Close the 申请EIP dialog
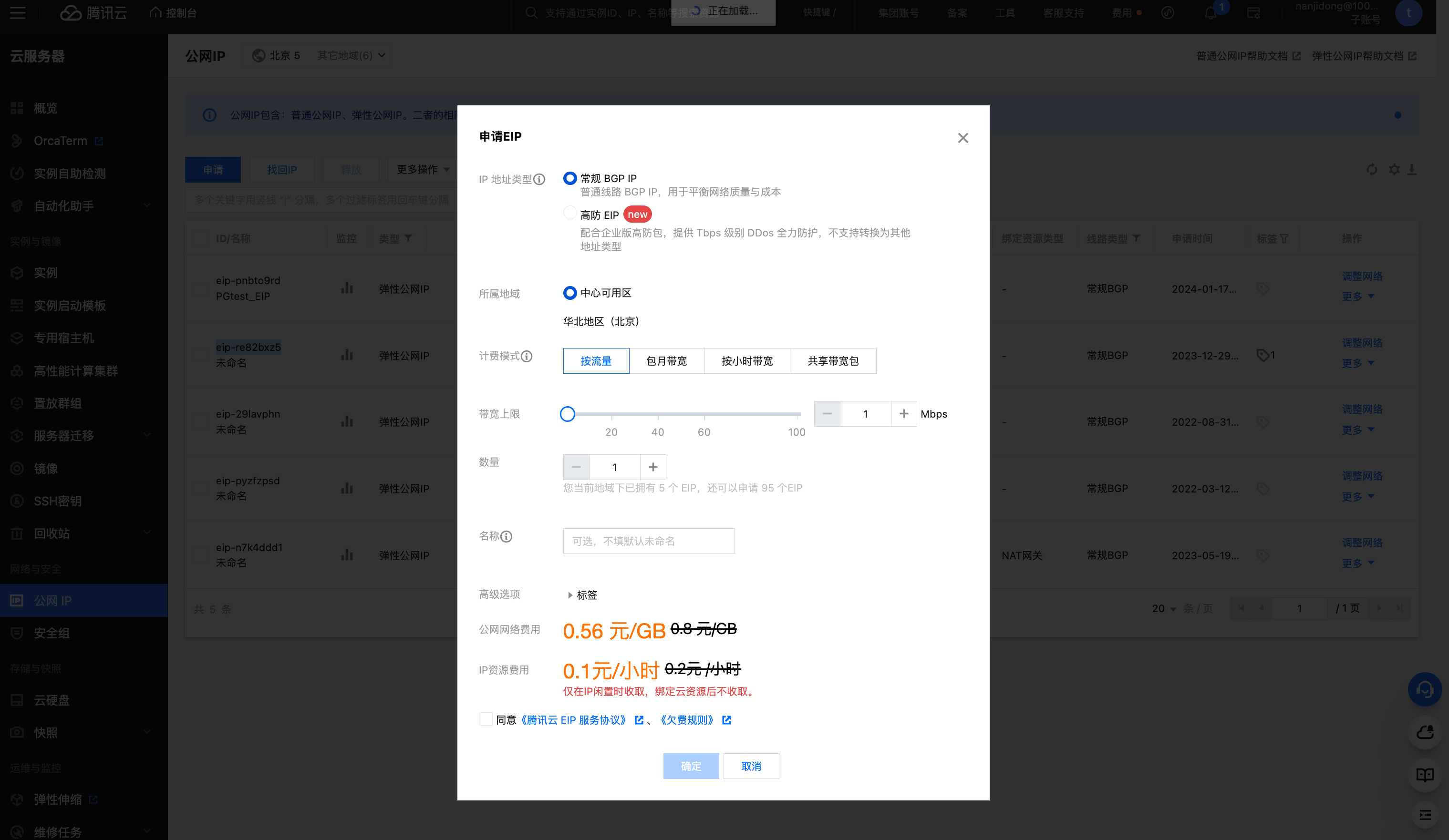The height and width of the screenshot is (840, 1449). 963,138
